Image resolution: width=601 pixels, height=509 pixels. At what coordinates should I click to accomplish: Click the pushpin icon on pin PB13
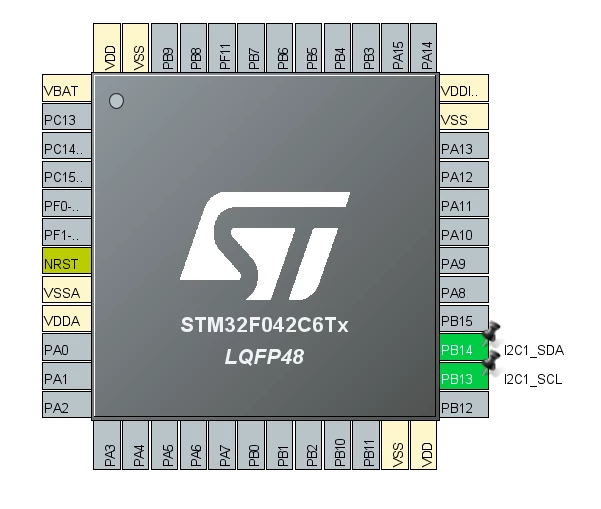click(x=491, y=362)
